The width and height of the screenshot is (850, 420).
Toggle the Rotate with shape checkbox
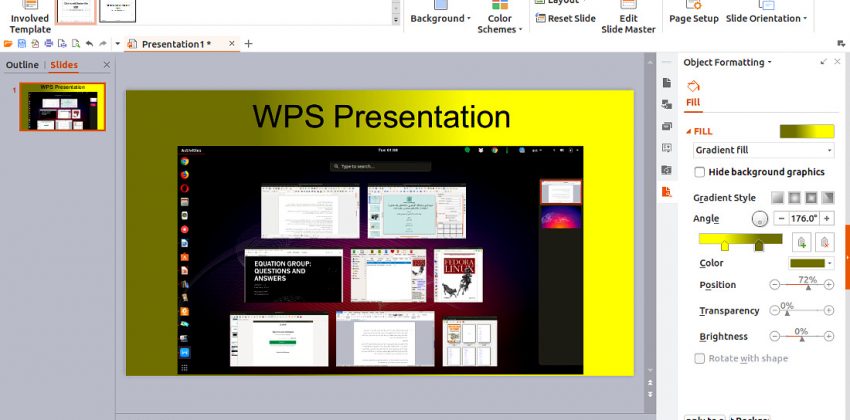click(700, 359)
